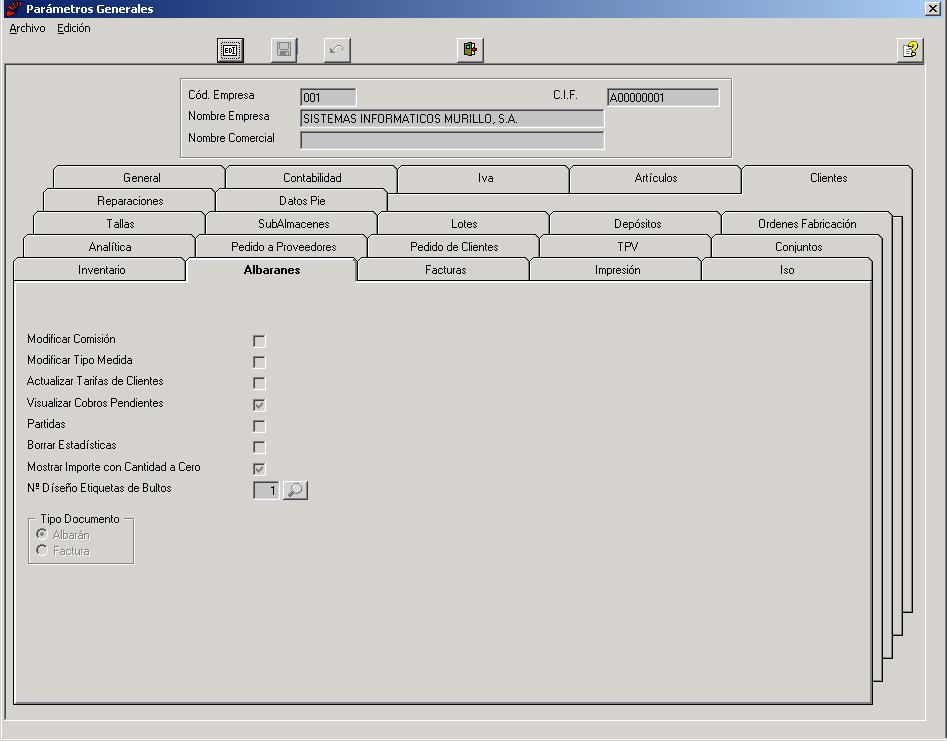The image size is (947, 741).
Task: Click the Save floppy disk toolbar icon
Action: (284, 50)
